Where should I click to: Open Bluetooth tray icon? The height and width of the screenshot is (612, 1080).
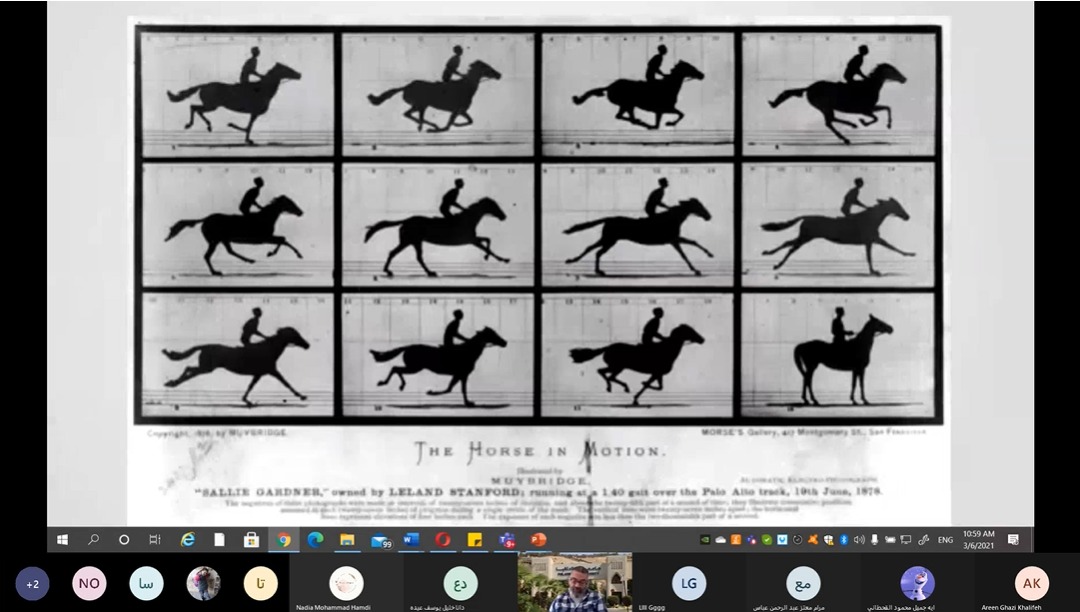pos(844,540)
